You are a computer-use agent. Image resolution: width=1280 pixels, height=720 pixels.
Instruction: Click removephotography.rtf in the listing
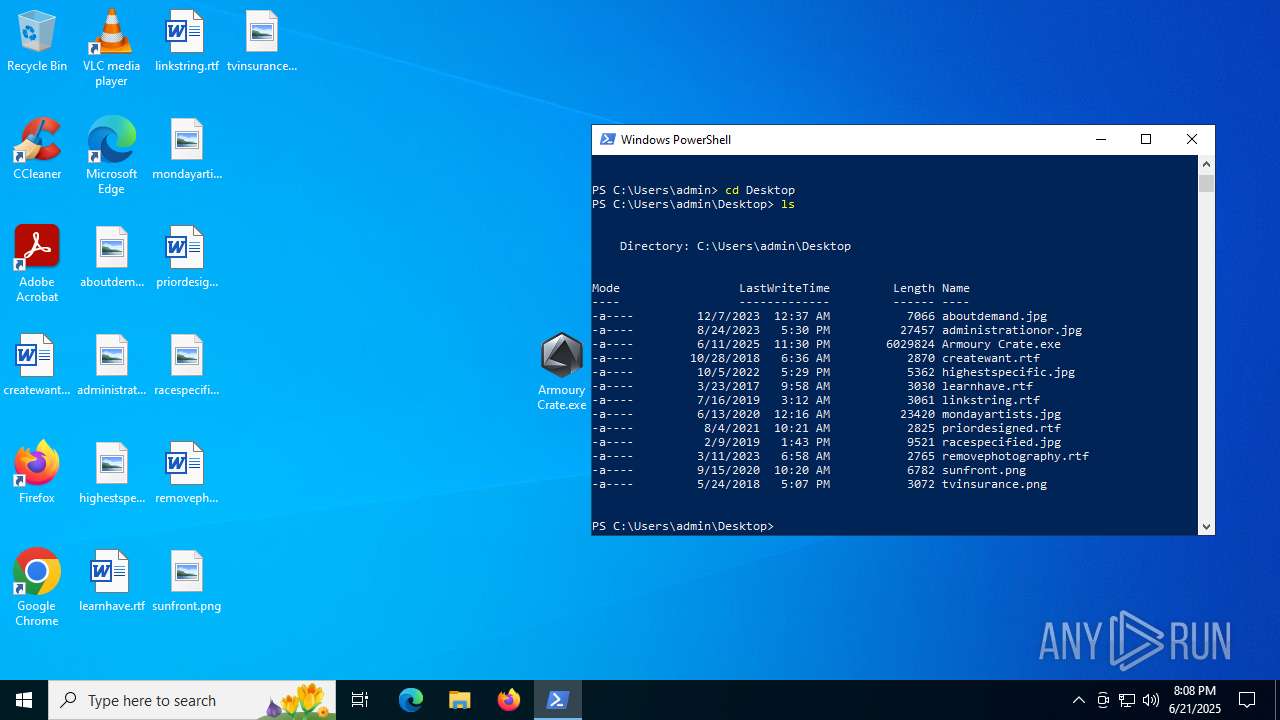(1015, 456)
